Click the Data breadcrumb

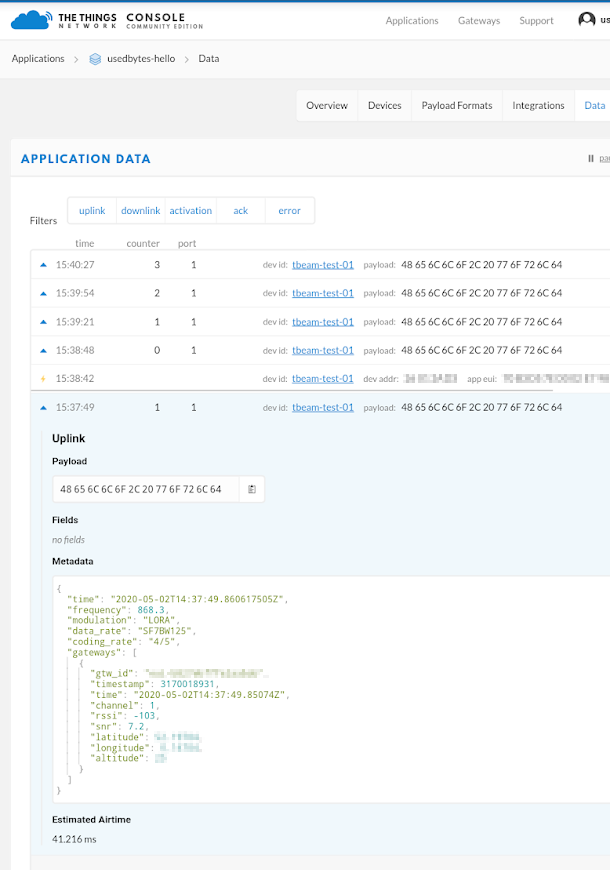tap(209, 59)
